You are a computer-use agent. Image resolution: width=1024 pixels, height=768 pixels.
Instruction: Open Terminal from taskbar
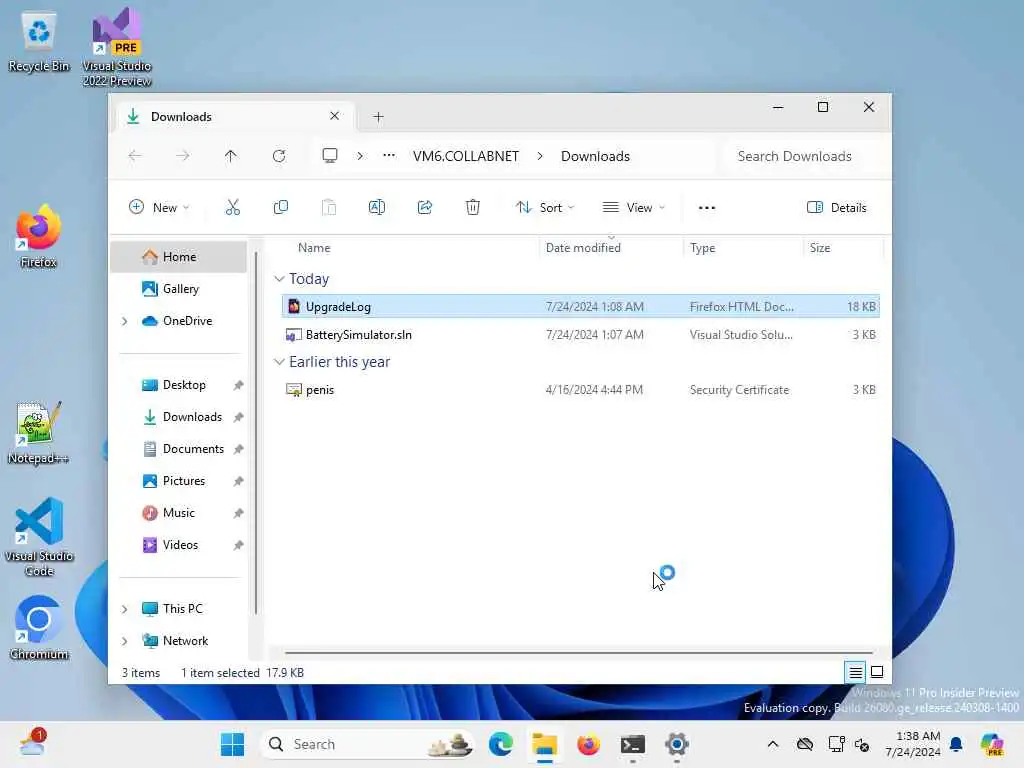[633, 744]
